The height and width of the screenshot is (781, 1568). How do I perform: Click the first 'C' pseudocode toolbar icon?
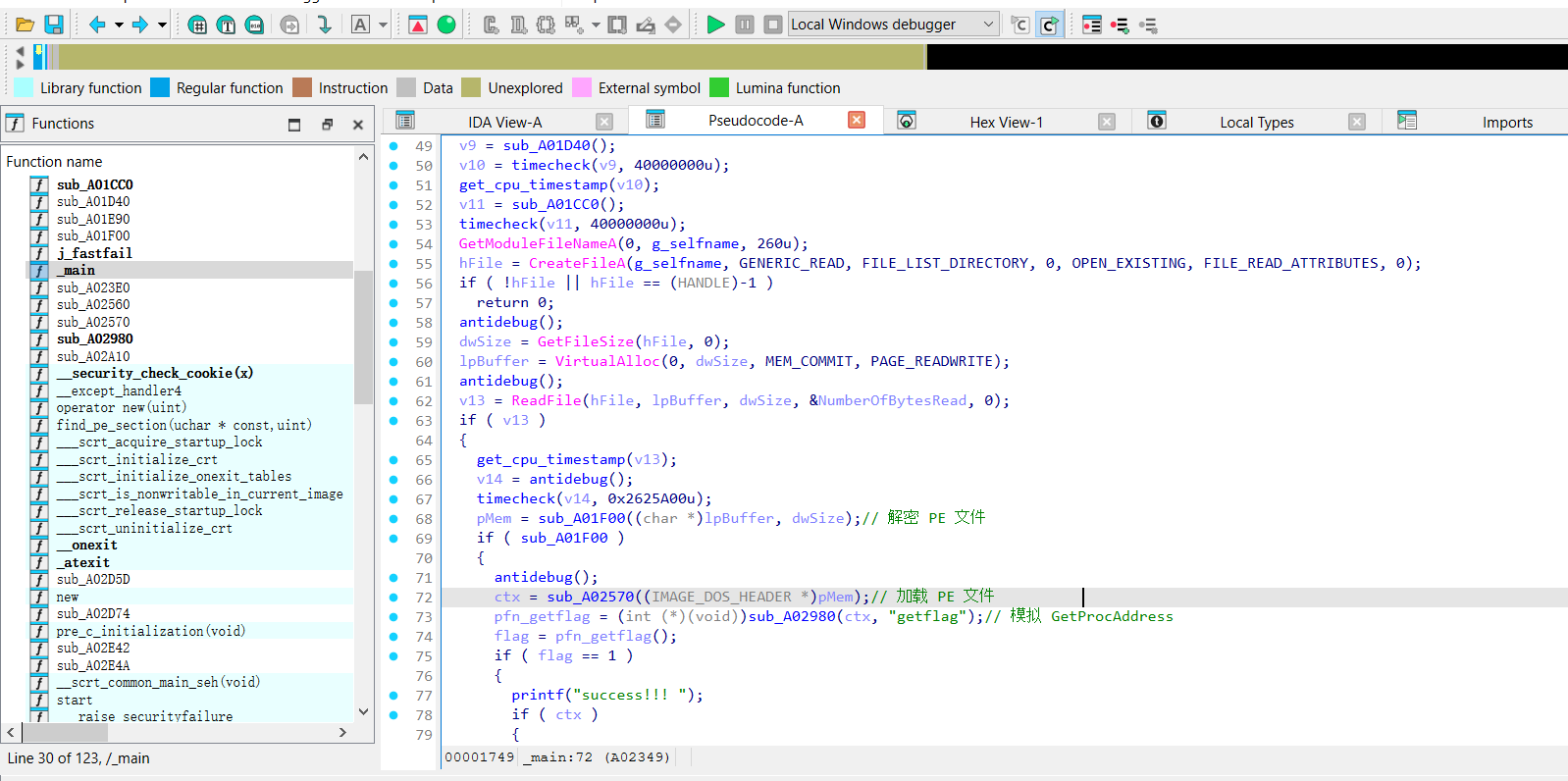coord(1020,25)
